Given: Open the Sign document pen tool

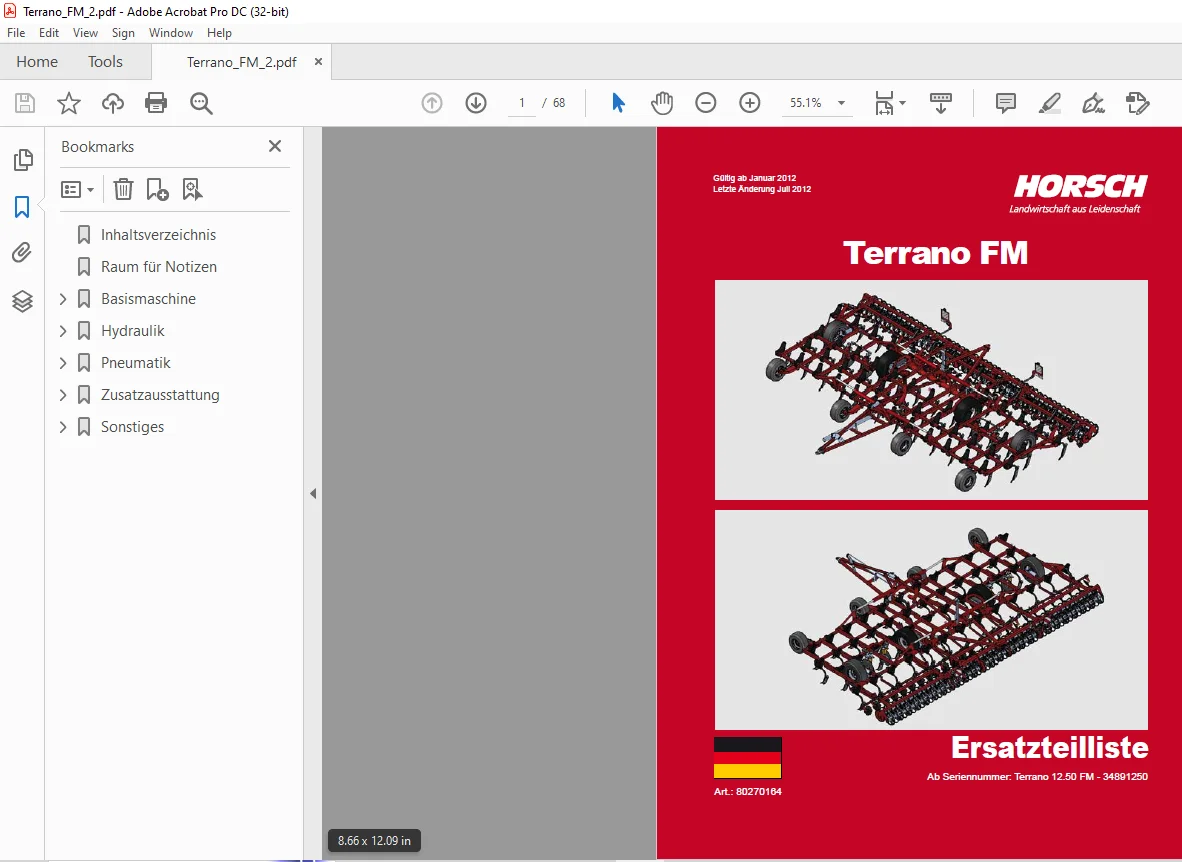Looking at the screenshot, I should 1093,103.
